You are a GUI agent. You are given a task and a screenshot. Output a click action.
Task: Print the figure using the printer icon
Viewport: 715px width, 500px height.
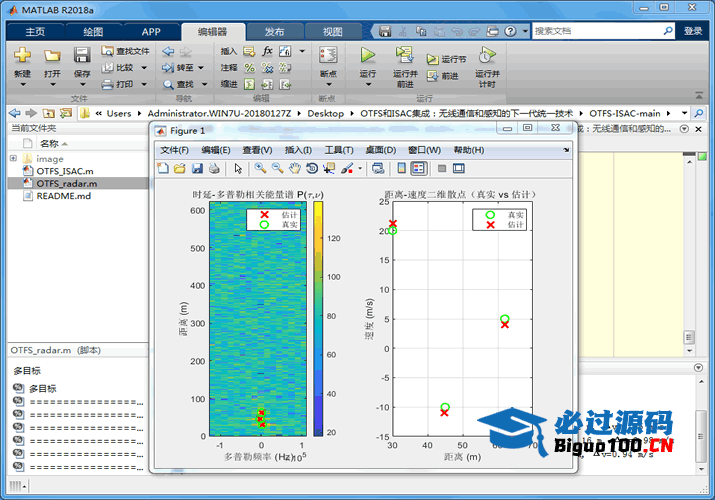tap(214, 168)
